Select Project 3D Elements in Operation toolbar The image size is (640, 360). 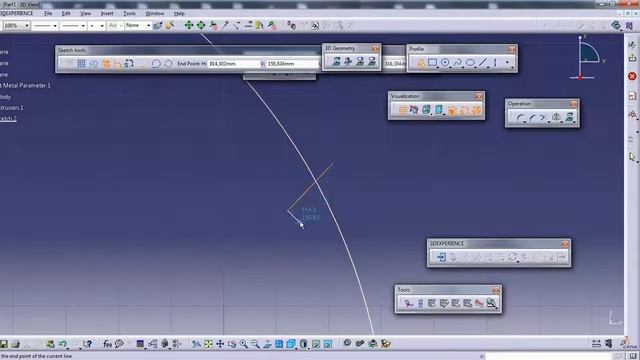pos(569,118)
